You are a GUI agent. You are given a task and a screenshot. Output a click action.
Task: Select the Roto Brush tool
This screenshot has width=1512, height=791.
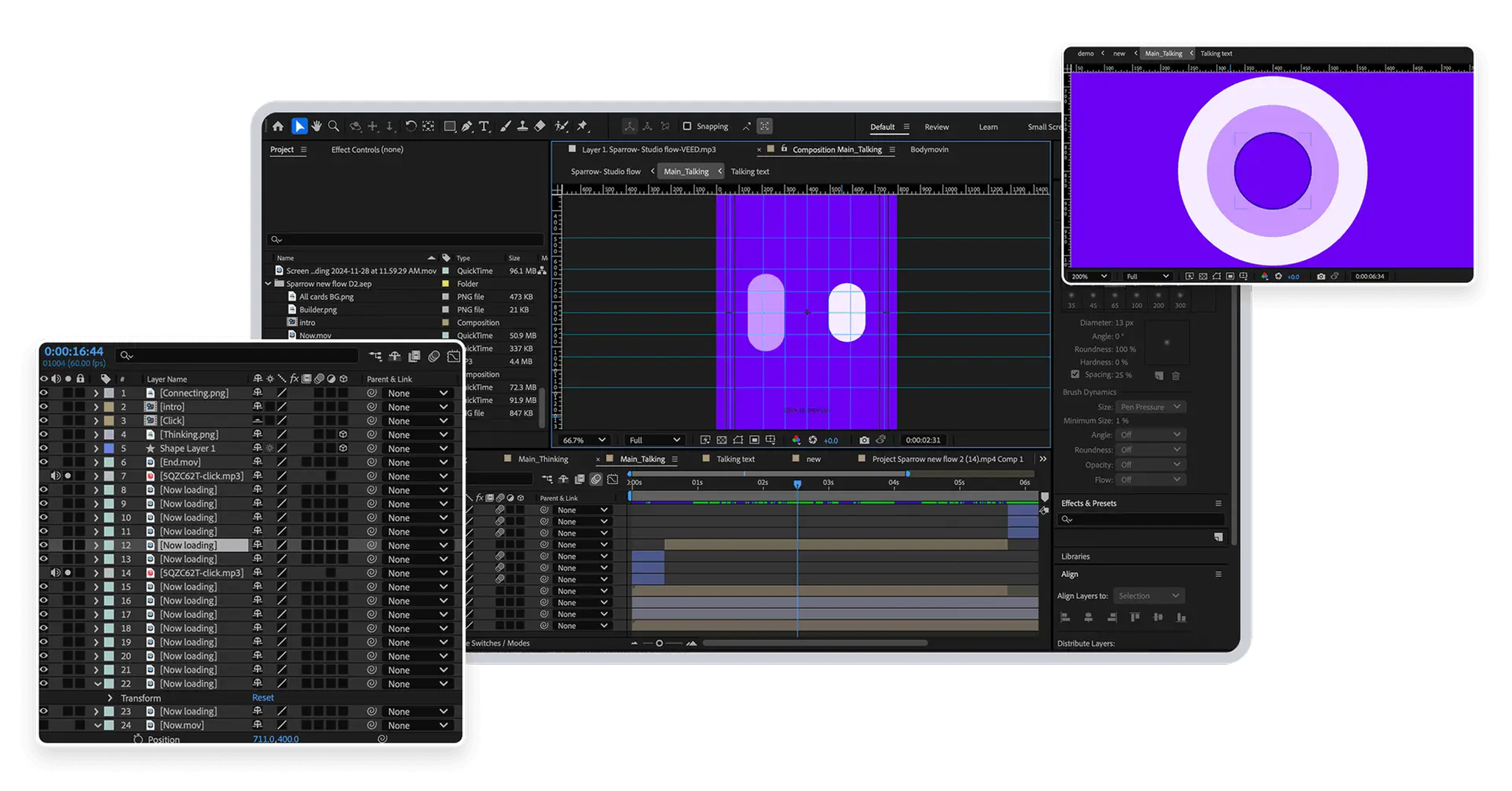click(x=562, y=126)
